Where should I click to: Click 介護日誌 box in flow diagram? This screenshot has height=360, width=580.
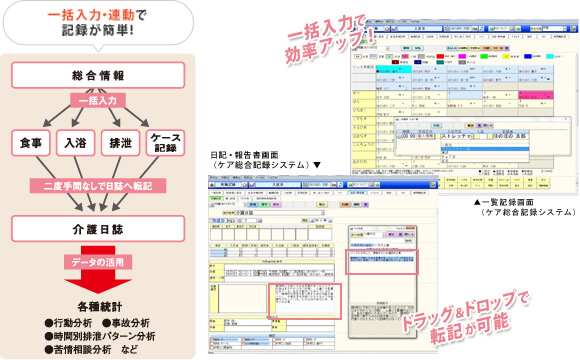(x=98, y=229)
